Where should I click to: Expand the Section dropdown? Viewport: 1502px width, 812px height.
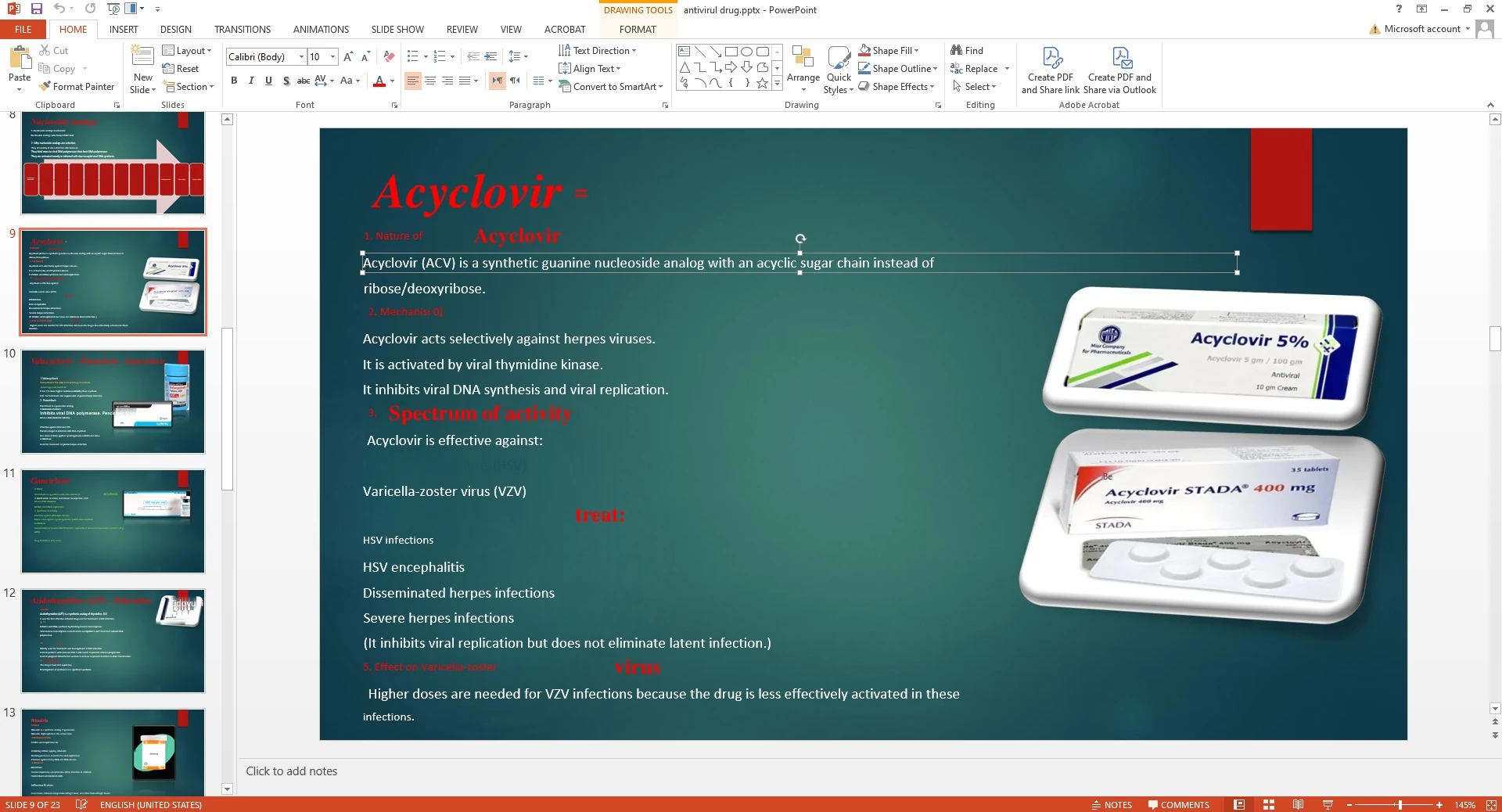tap(189, 86)
